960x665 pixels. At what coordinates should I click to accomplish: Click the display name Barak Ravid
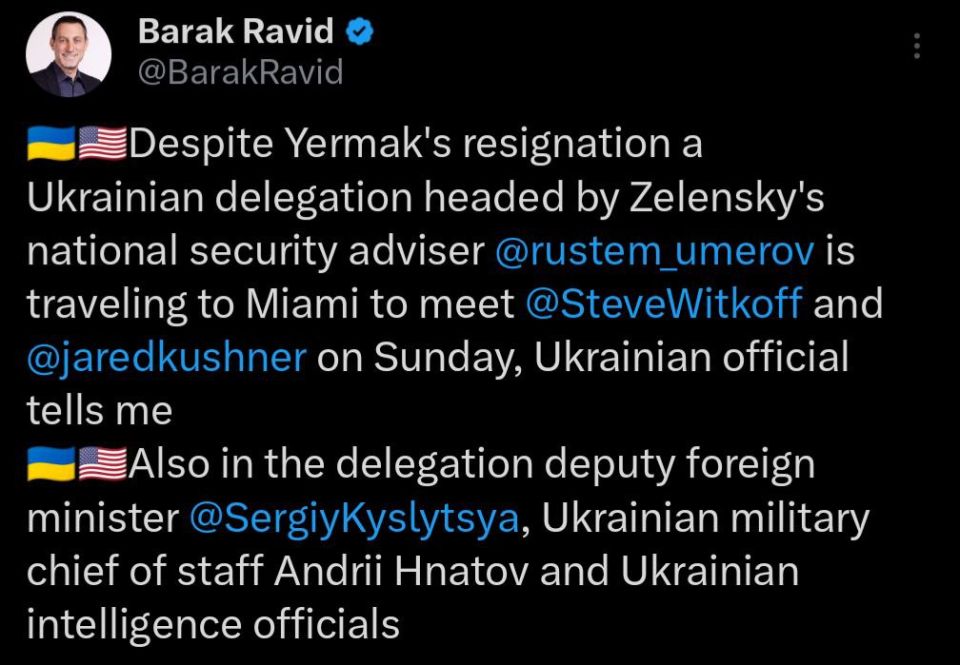(236, 30)
